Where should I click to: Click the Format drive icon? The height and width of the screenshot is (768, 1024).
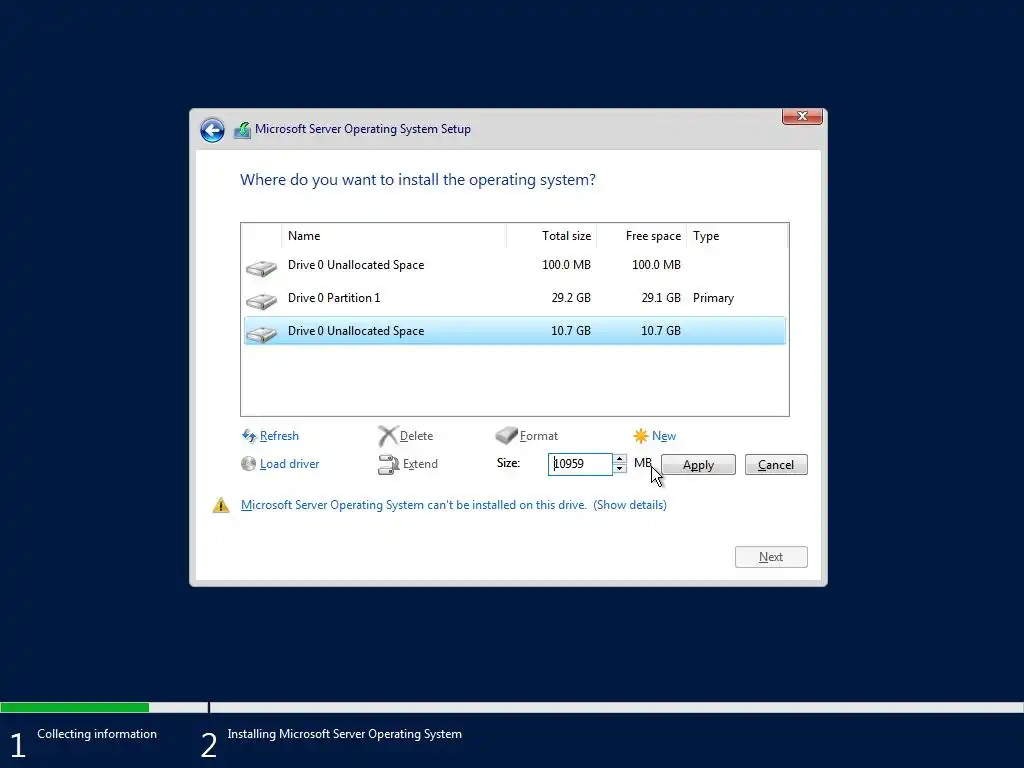click(x=506, y=436)
